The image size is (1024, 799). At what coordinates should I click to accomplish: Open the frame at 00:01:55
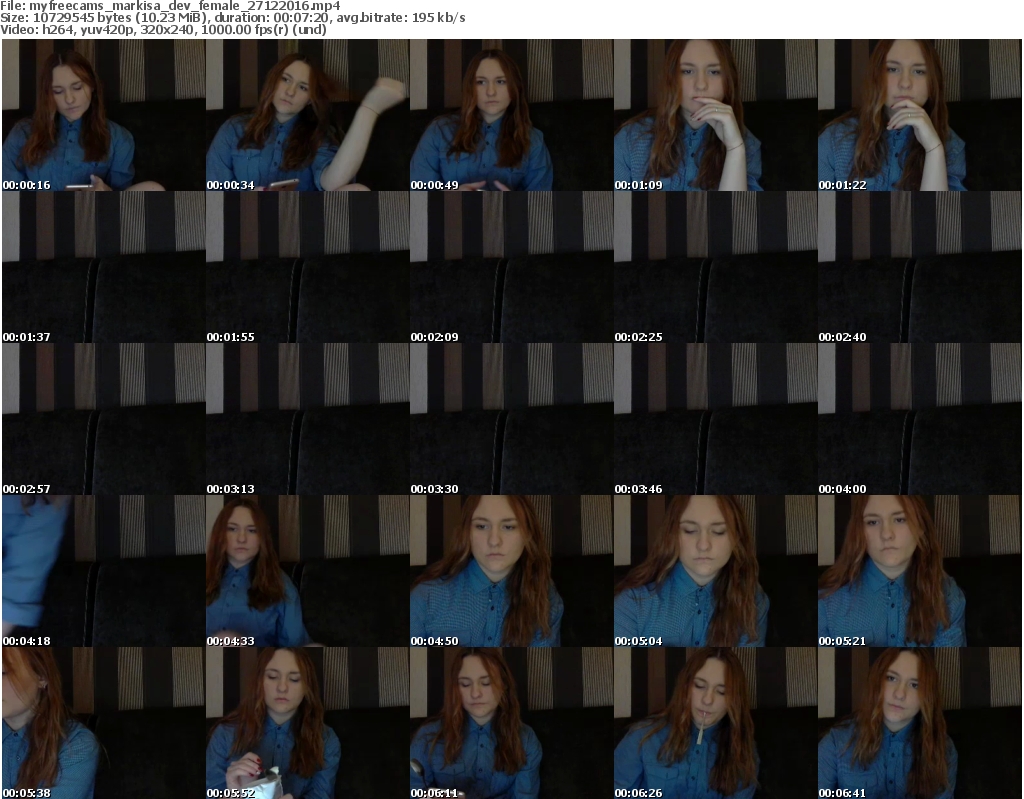pos(308,267)
